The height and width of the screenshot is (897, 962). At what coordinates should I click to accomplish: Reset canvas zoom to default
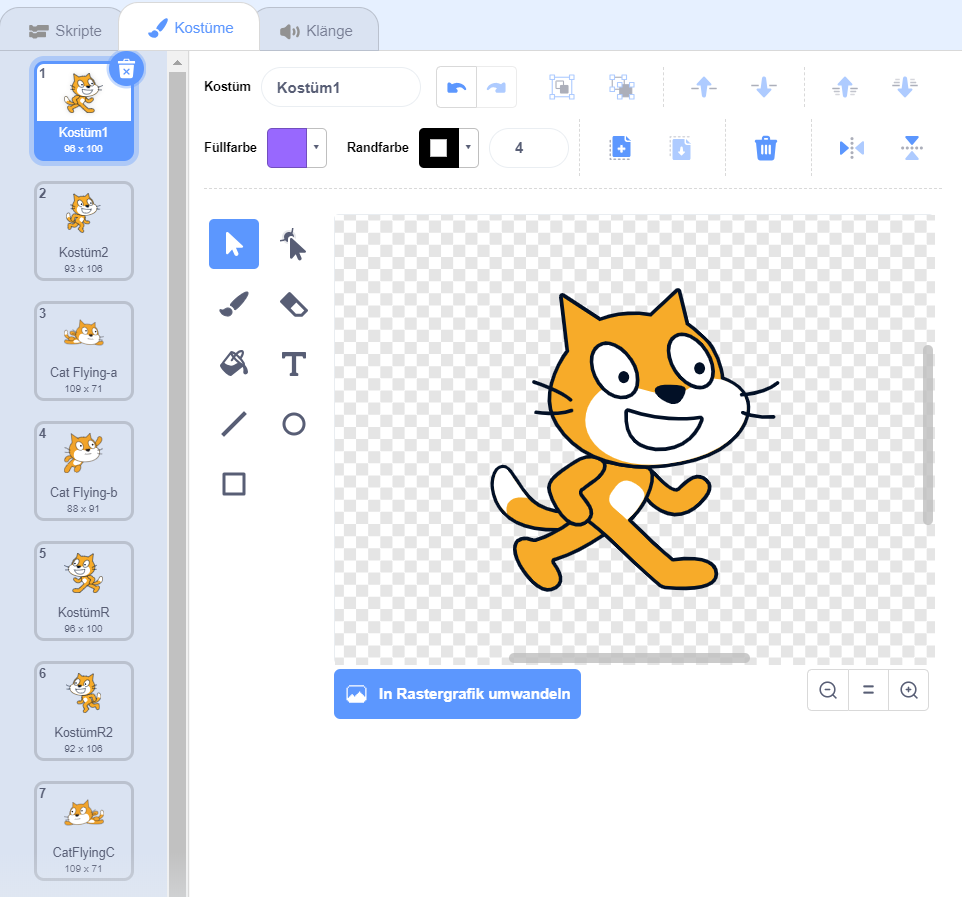[x=868, y=690]
